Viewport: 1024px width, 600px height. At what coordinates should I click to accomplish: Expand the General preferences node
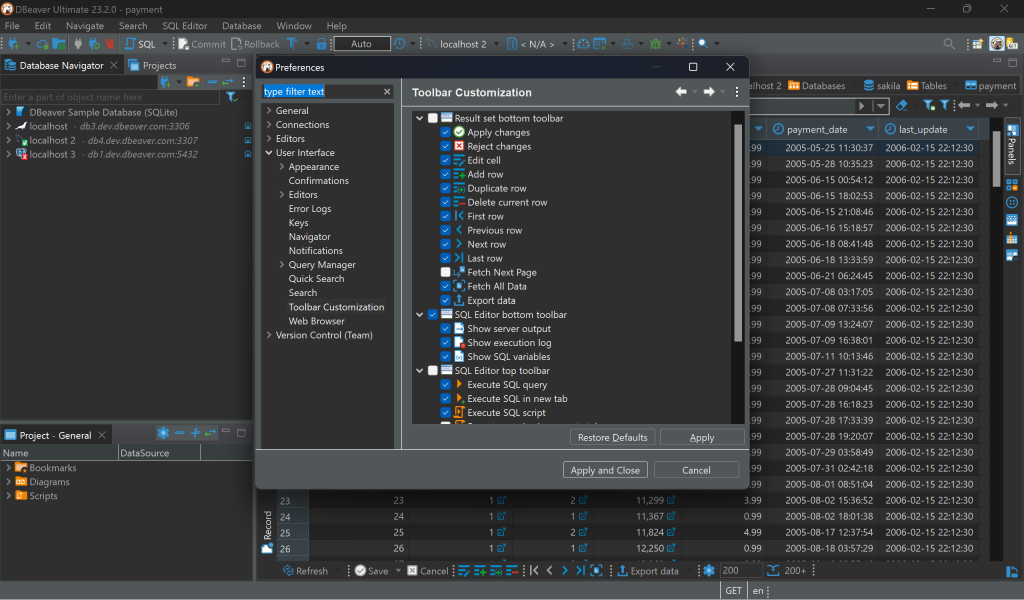click(x=269, y=110)
